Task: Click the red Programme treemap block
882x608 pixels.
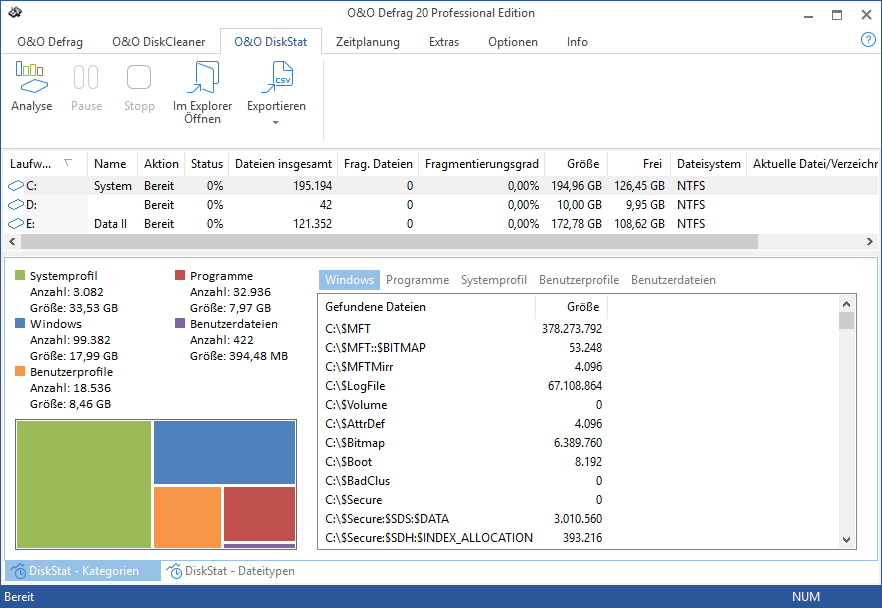Action: pyautogui.click(x=259, y=514)
